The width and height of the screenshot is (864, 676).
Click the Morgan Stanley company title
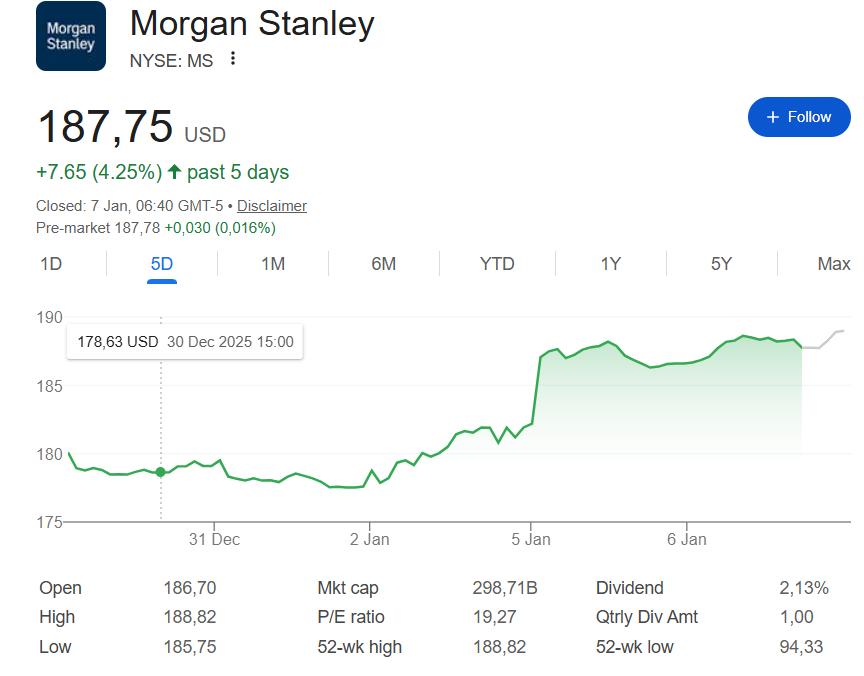(252, 24)
